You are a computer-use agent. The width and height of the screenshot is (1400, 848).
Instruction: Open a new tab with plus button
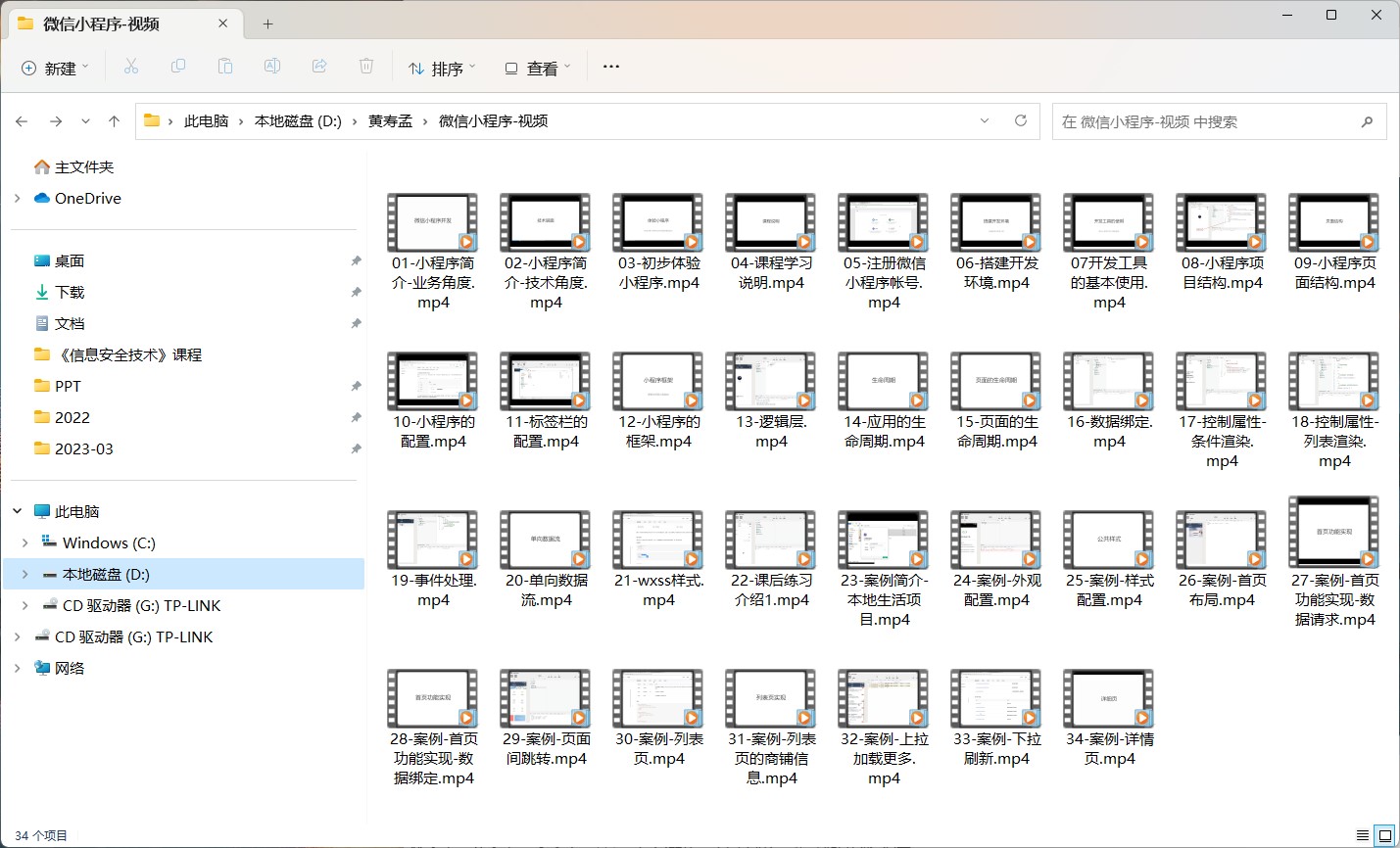point(267,24)
